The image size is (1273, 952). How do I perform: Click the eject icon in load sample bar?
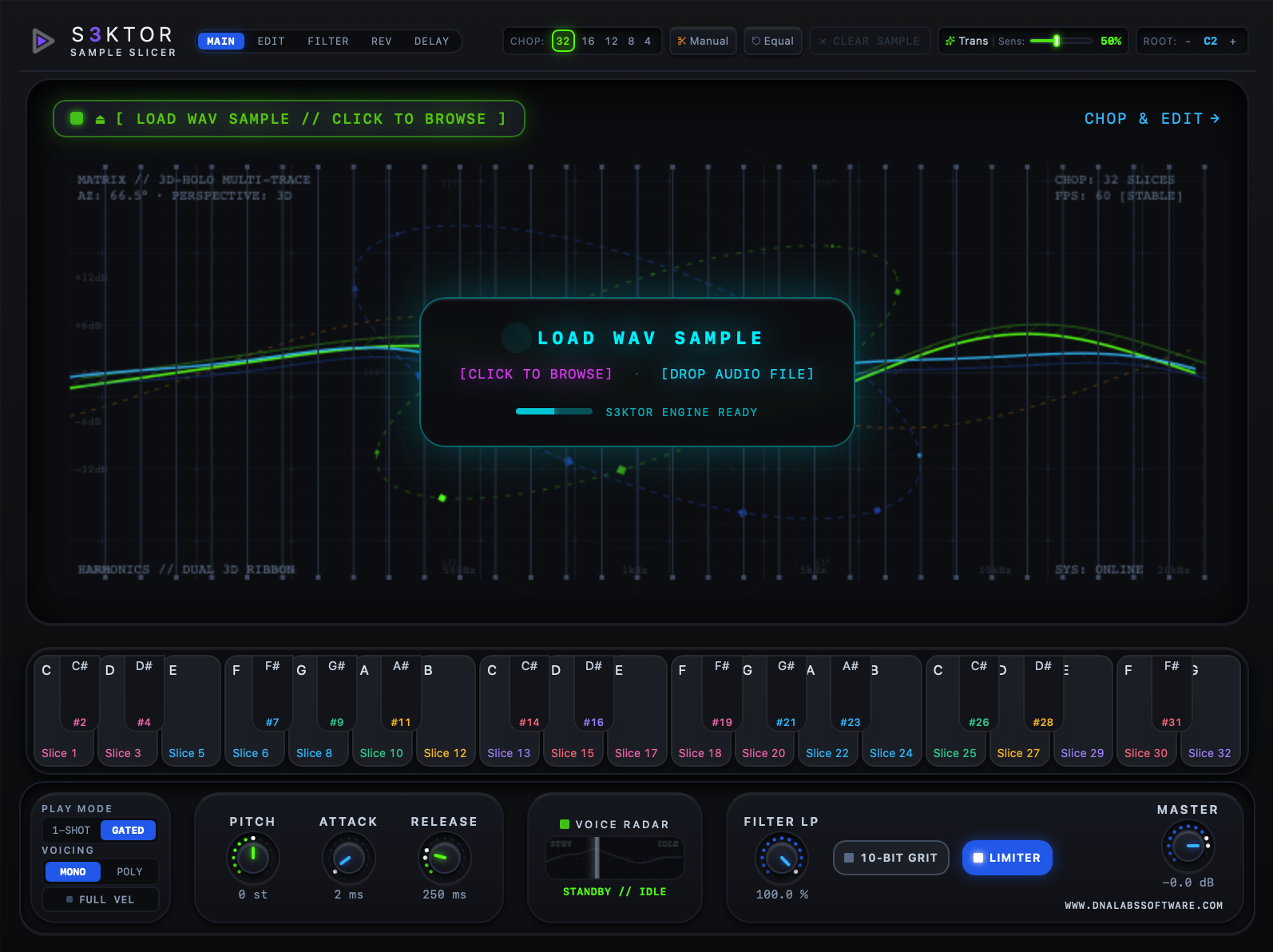coord(100,119)
